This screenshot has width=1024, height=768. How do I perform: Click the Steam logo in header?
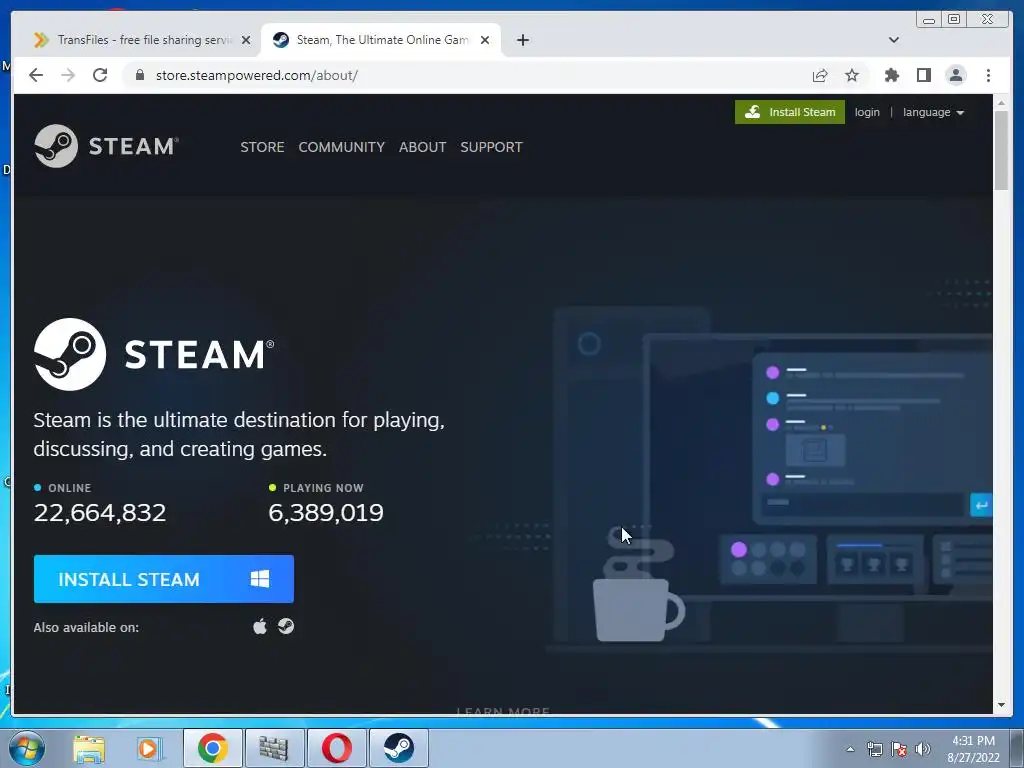106,146
